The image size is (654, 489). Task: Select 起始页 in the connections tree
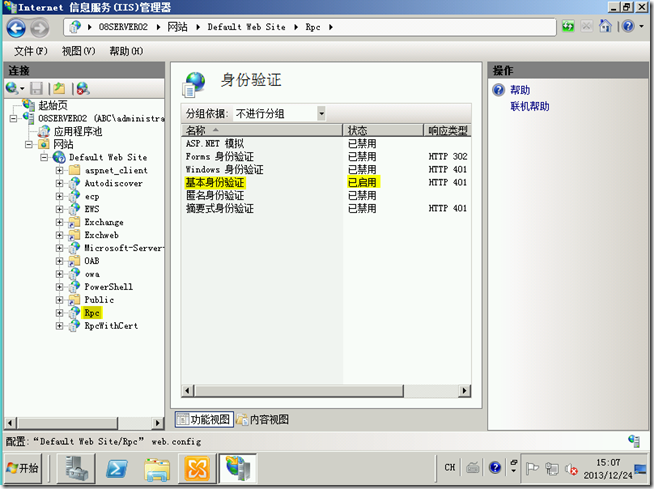[53, 105]
